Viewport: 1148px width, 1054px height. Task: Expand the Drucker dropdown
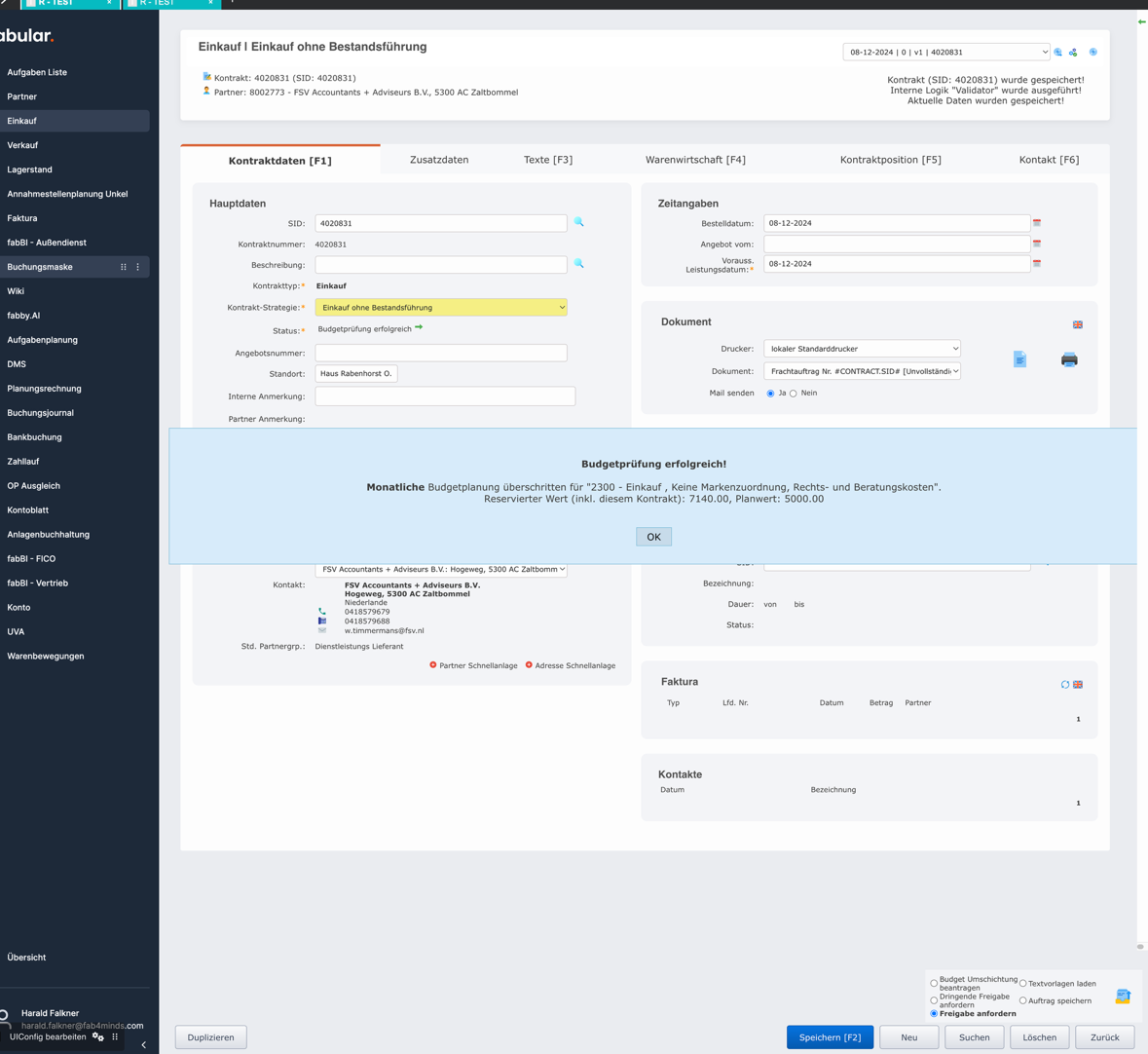[862, 349]
